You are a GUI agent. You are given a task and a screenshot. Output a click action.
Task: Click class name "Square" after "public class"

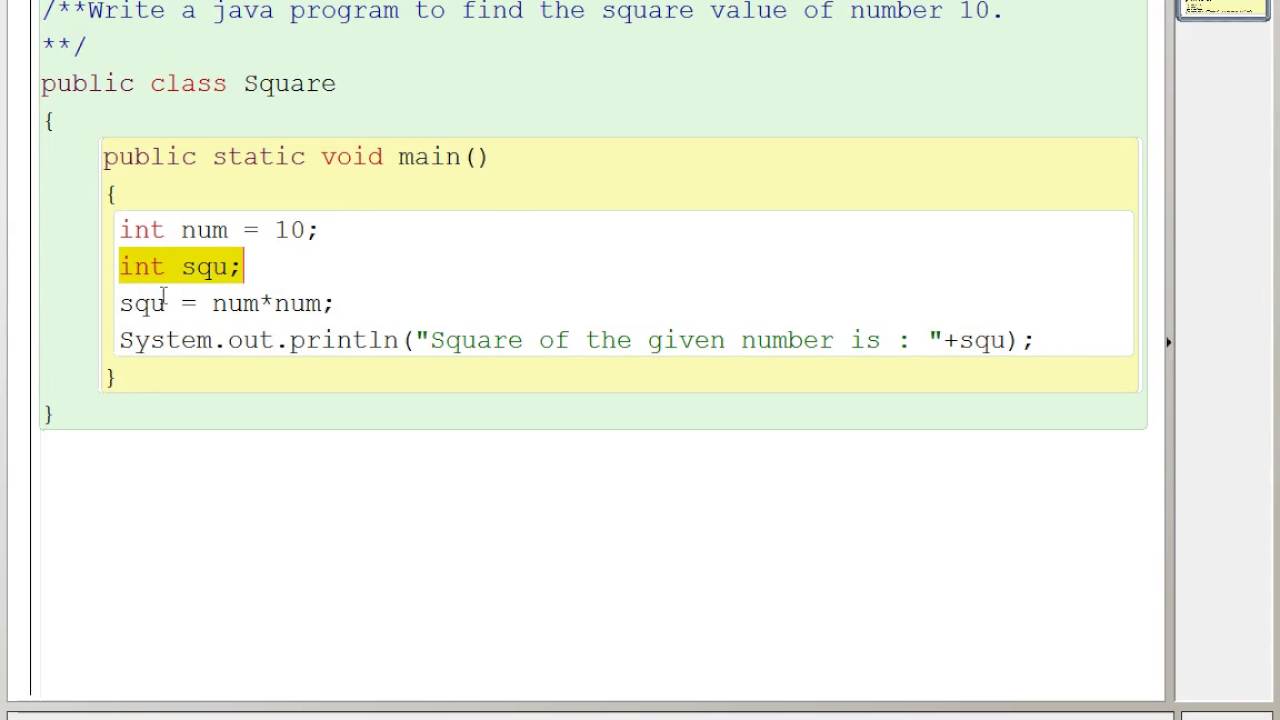[290, 84]
